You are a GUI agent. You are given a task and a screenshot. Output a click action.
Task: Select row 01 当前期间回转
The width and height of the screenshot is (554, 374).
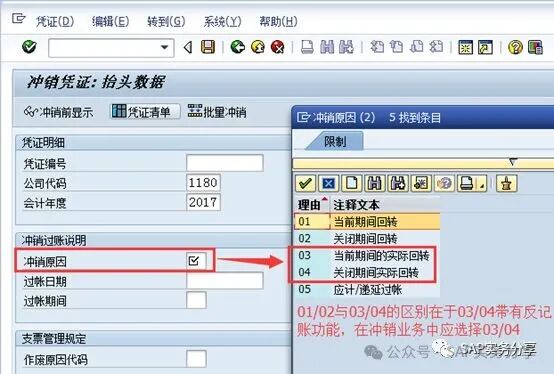pyautogui.click(x=367, y=221)
